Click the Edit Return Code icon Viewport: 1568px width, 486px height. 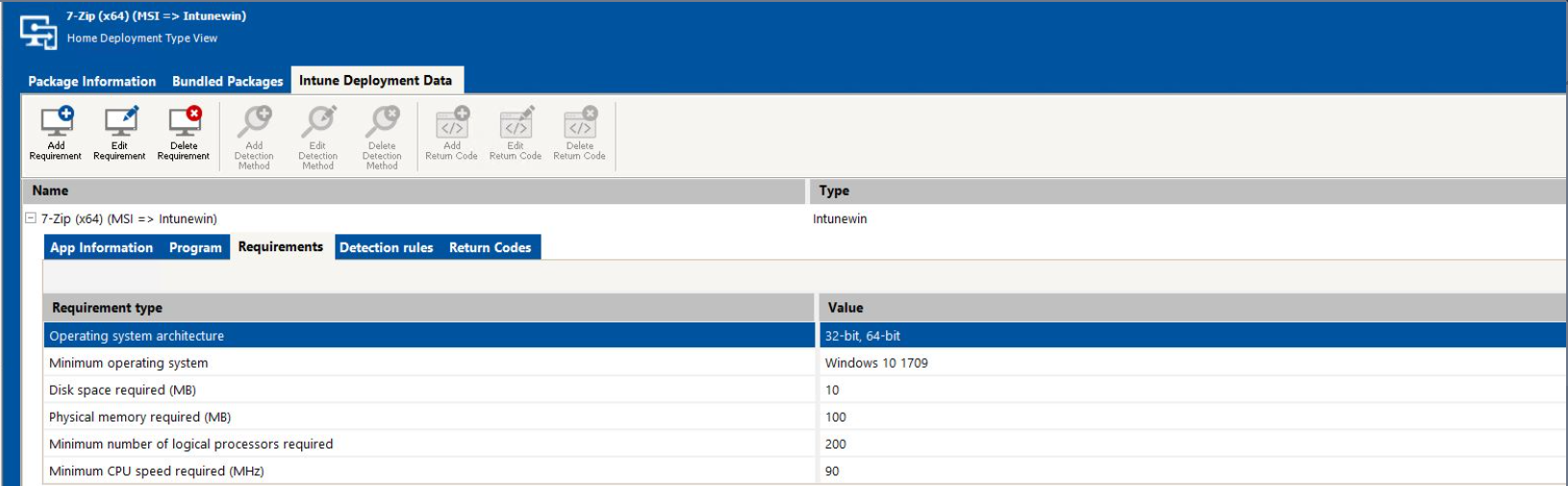[516, 123]
